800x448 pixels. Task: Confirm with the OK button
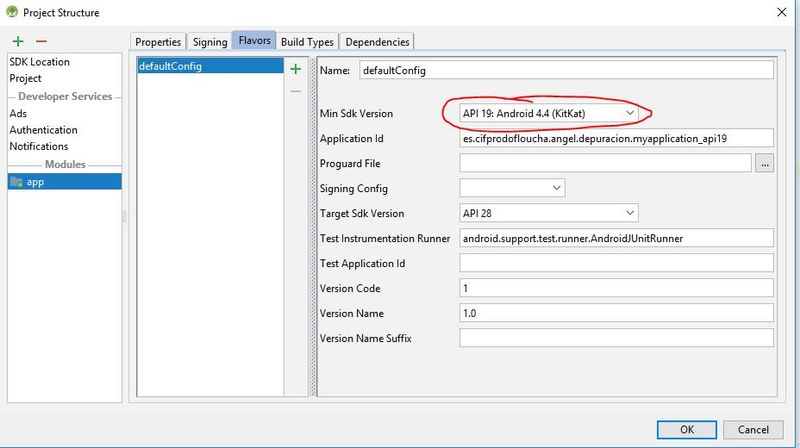click(687, 430)
